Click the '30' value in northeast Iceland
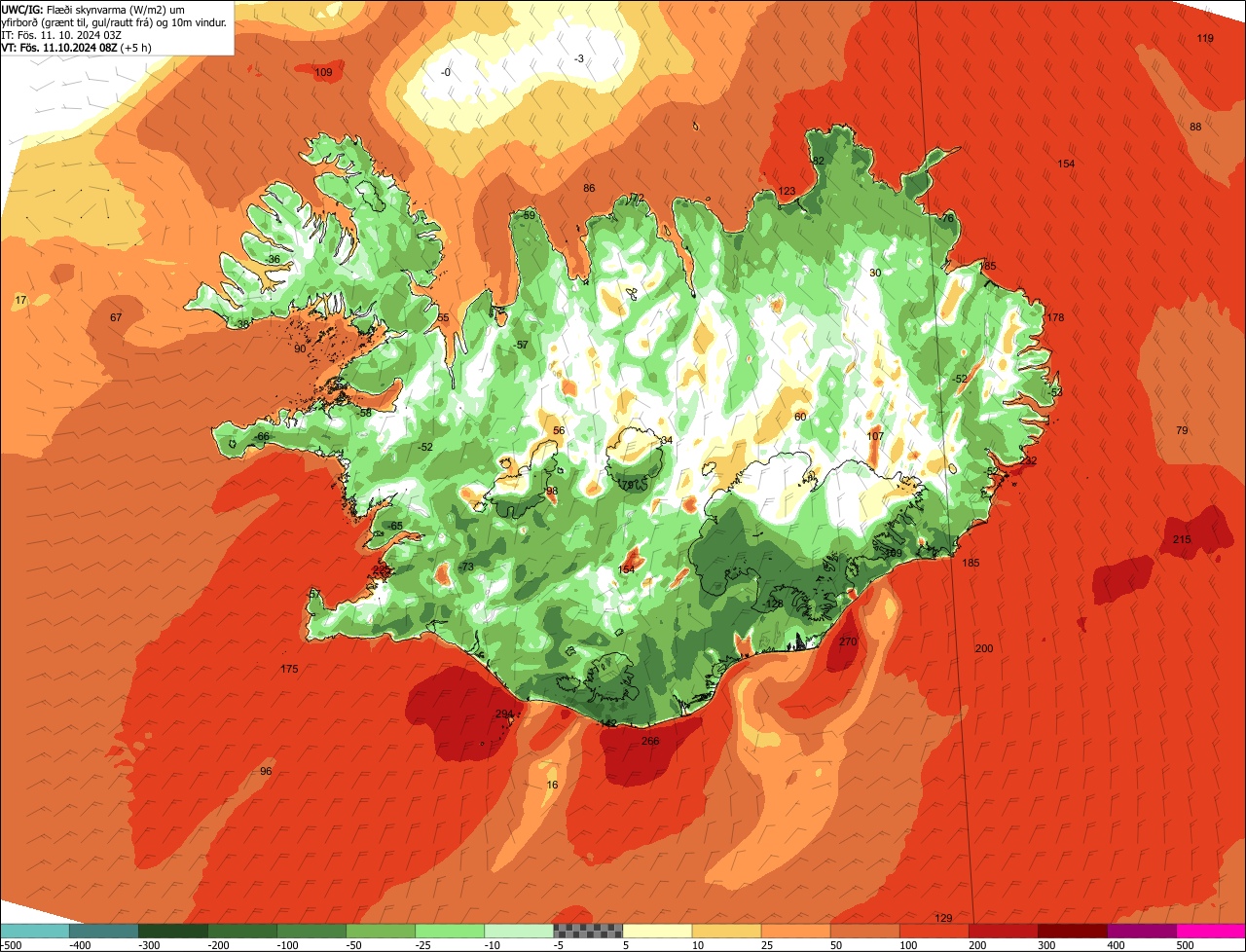The image size is (1246, 952). pyautogui.click(x=875, y=274)
